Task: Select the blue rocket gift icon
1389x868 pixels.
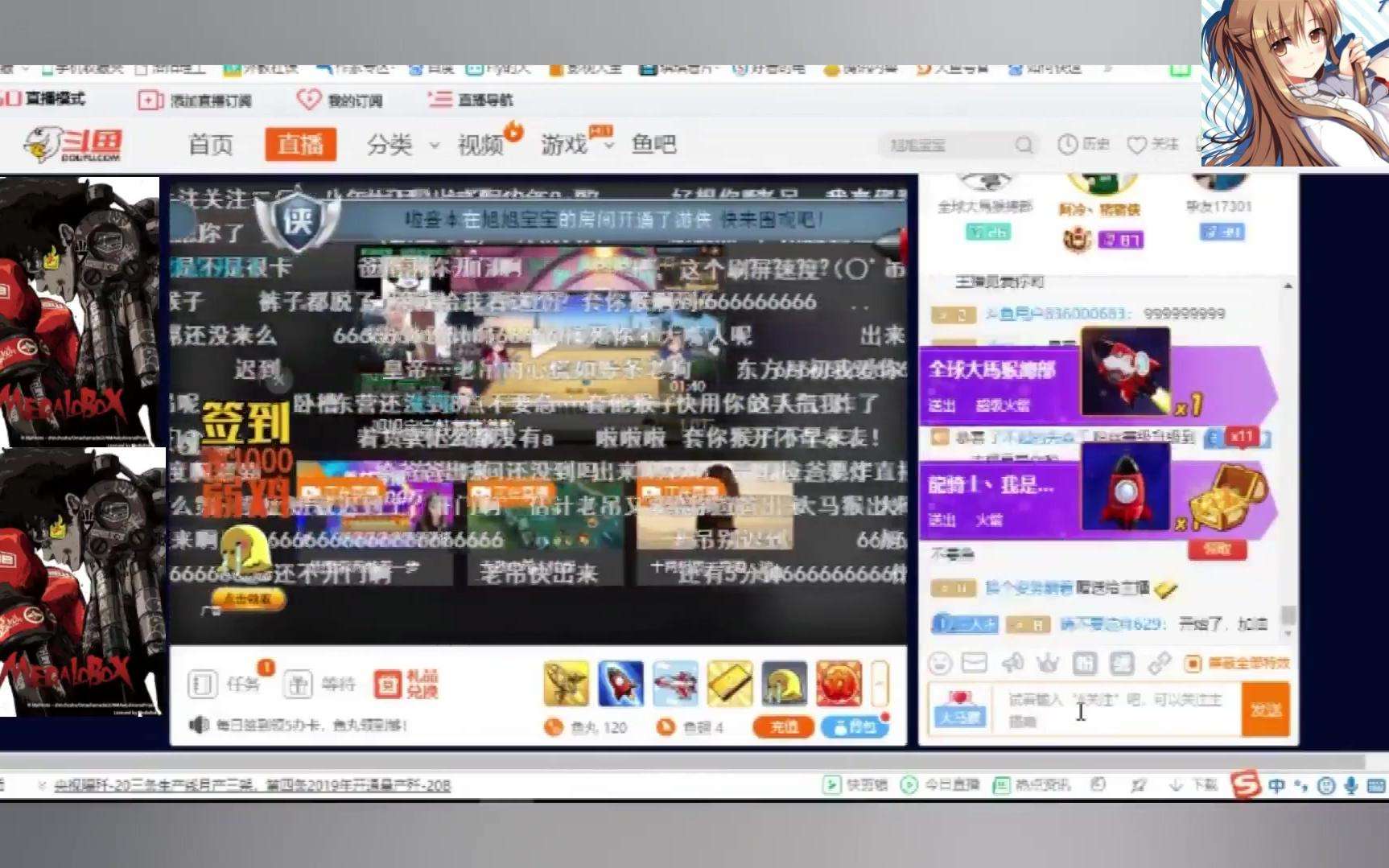Action: click(x=620, y=684)
